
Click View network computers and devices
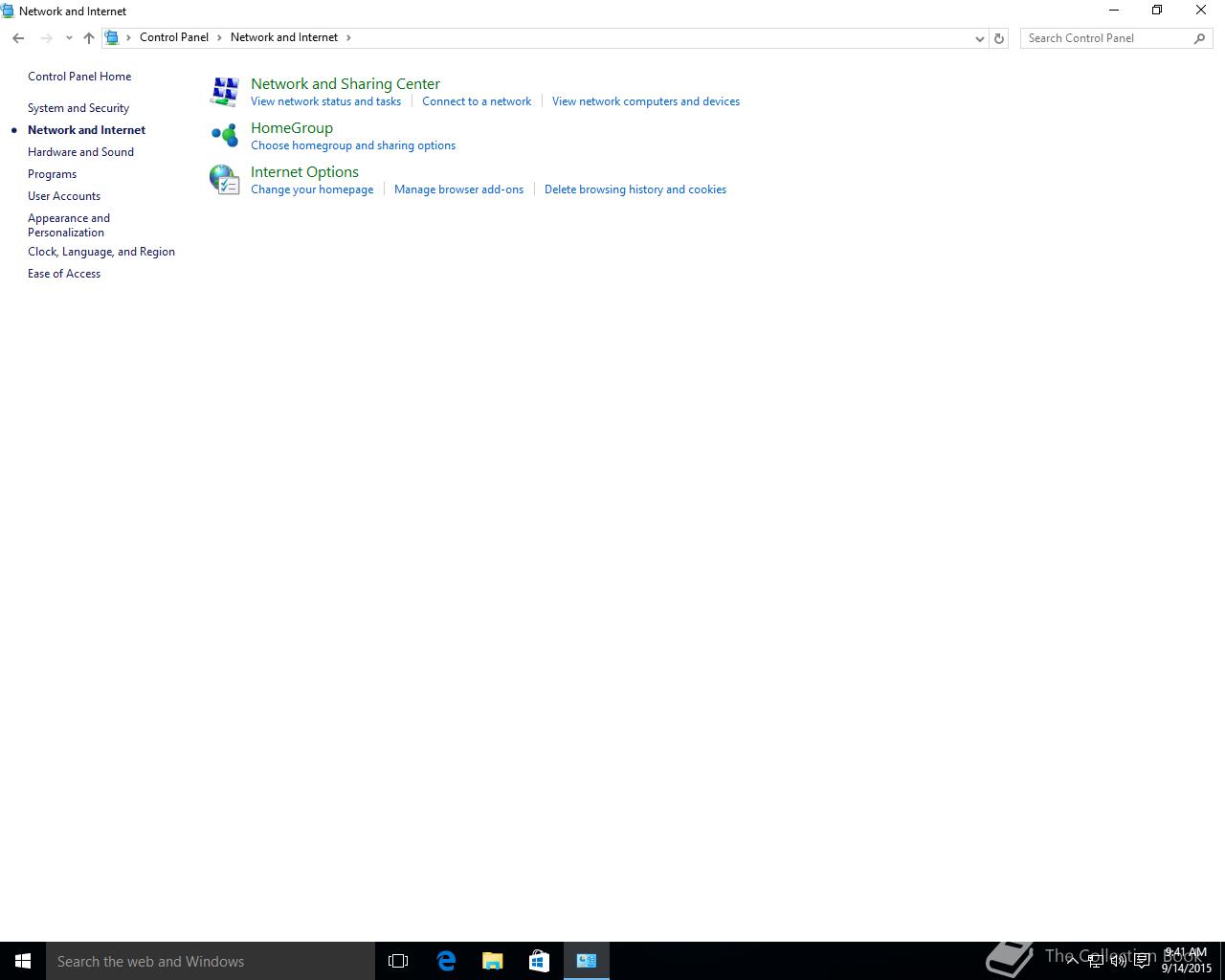click(x=646, y=101)
